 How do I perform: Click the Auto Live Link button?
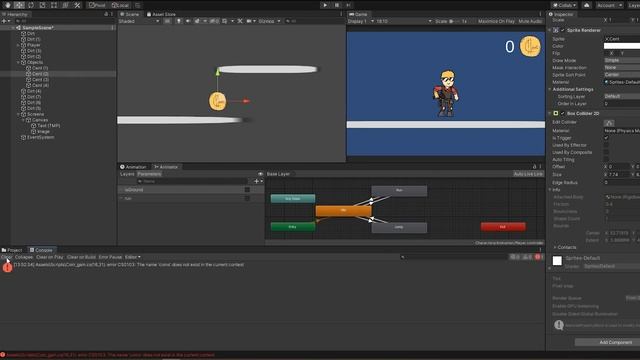tap(528, 174)
